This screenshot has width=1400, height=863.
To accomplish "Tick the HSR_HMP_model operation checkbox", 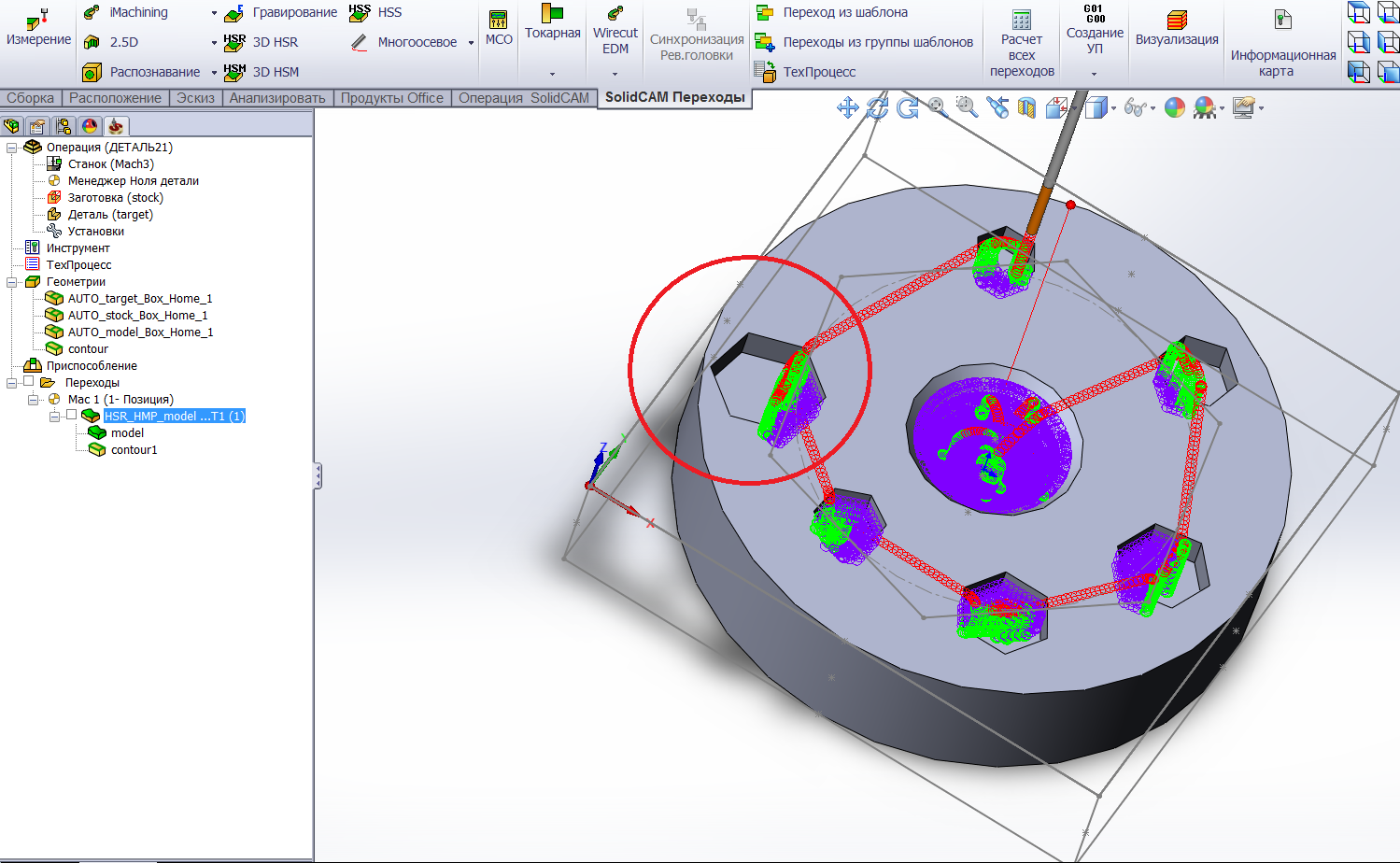I will click(71, 416).
